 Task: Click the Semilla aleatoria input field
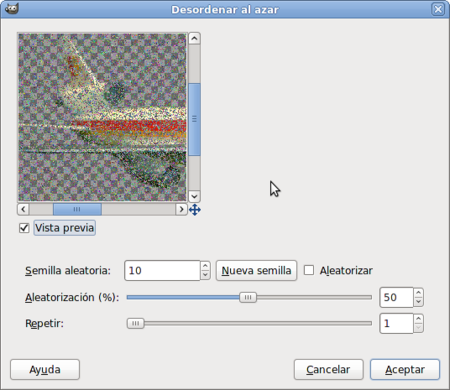pyautogui.click(x=162, y=270)
